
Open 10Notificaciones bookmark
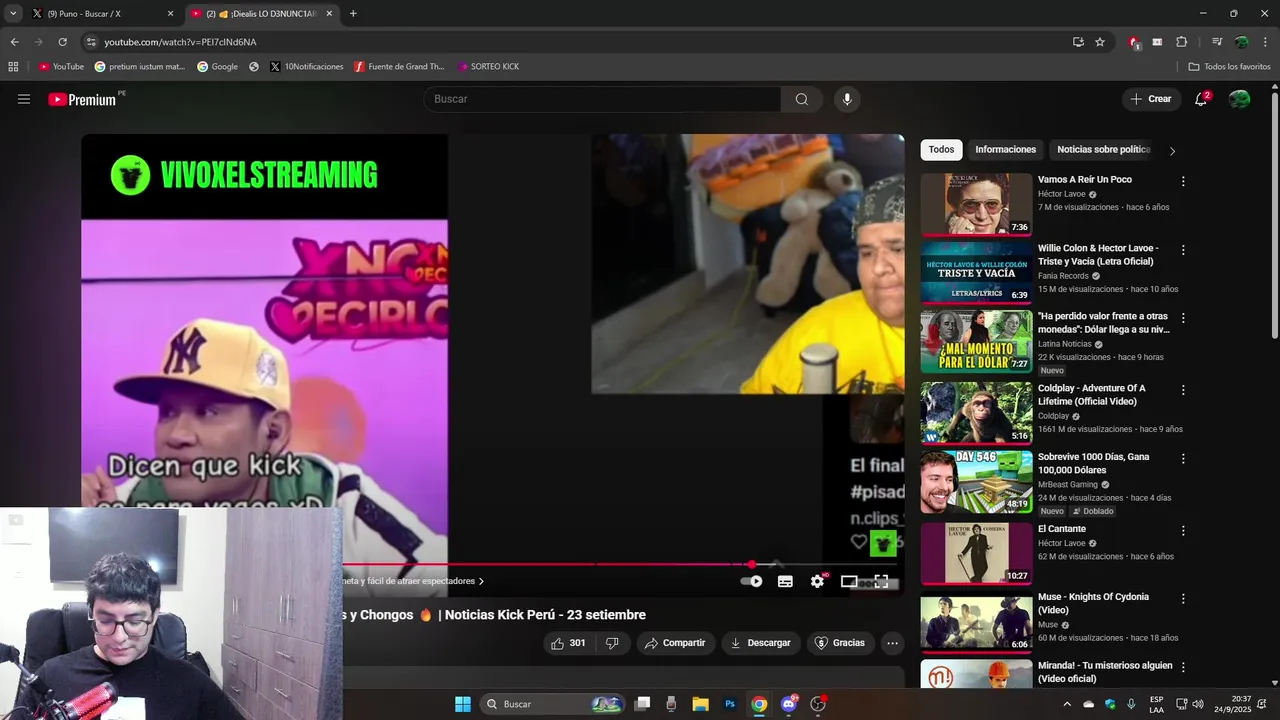tap(306, 67)
